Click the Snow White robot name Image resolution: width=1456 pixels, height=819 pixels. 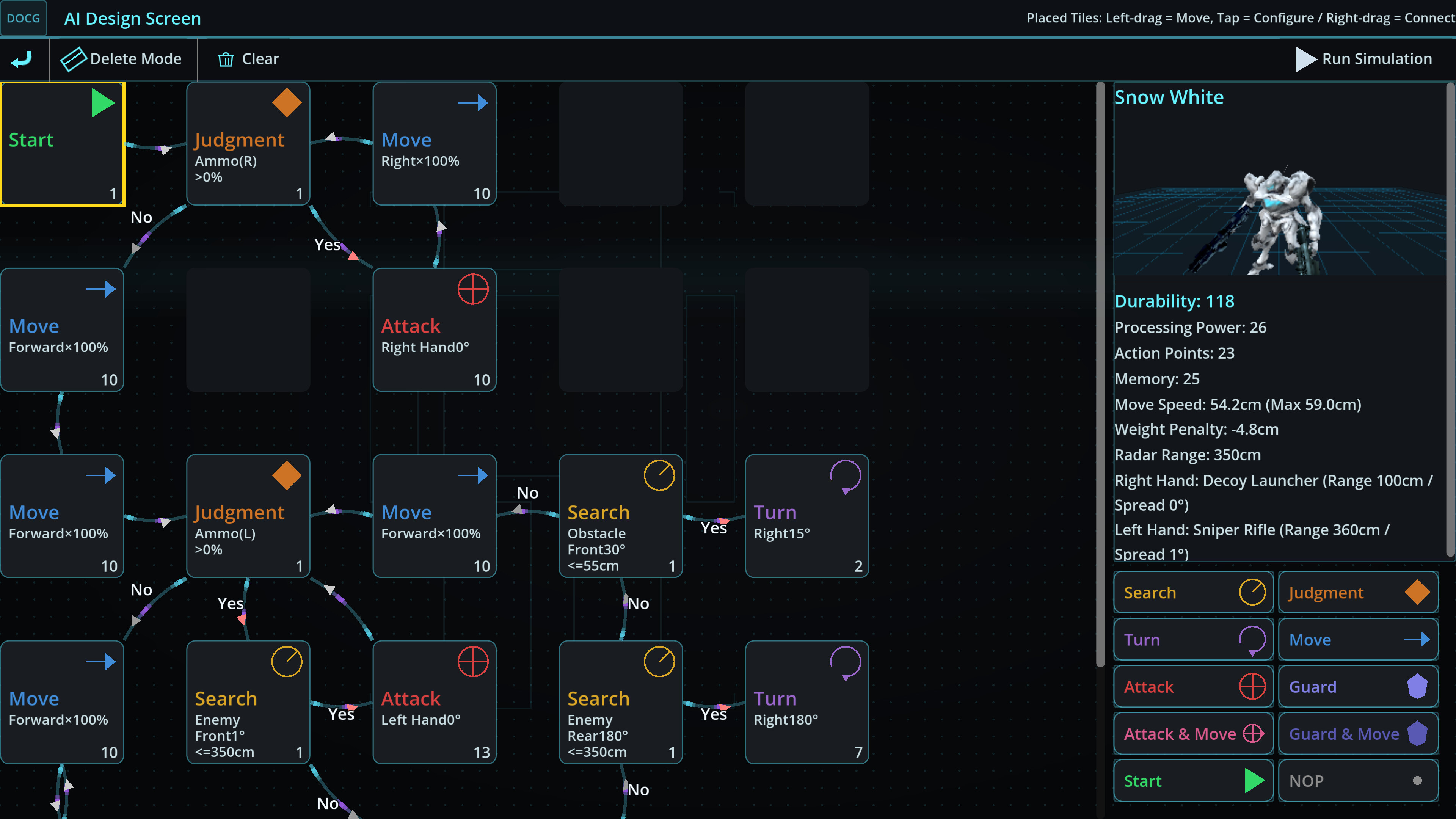[x=1169, y=97]
